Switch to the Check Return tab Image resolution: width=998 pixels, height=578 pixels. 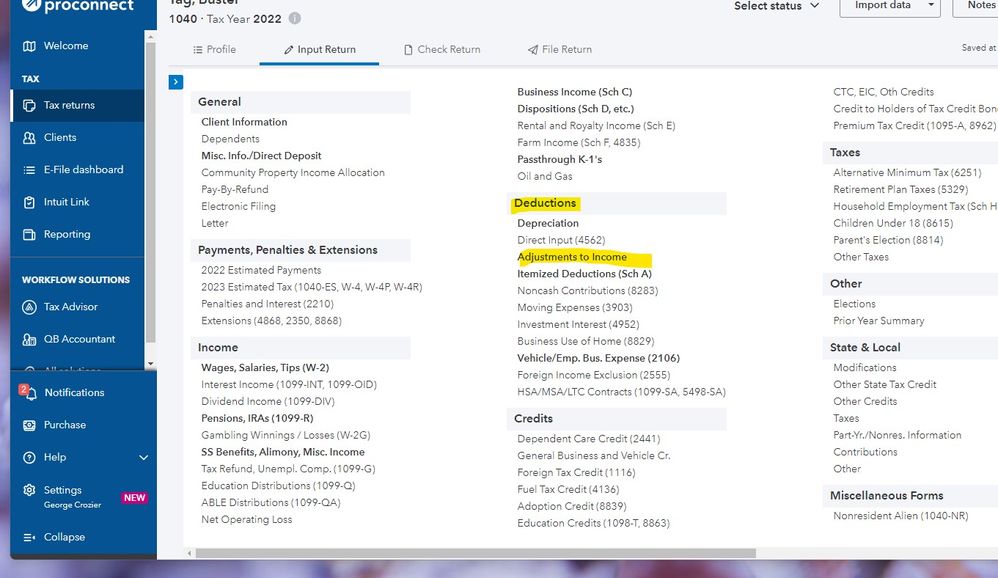[x=441, y=49]
